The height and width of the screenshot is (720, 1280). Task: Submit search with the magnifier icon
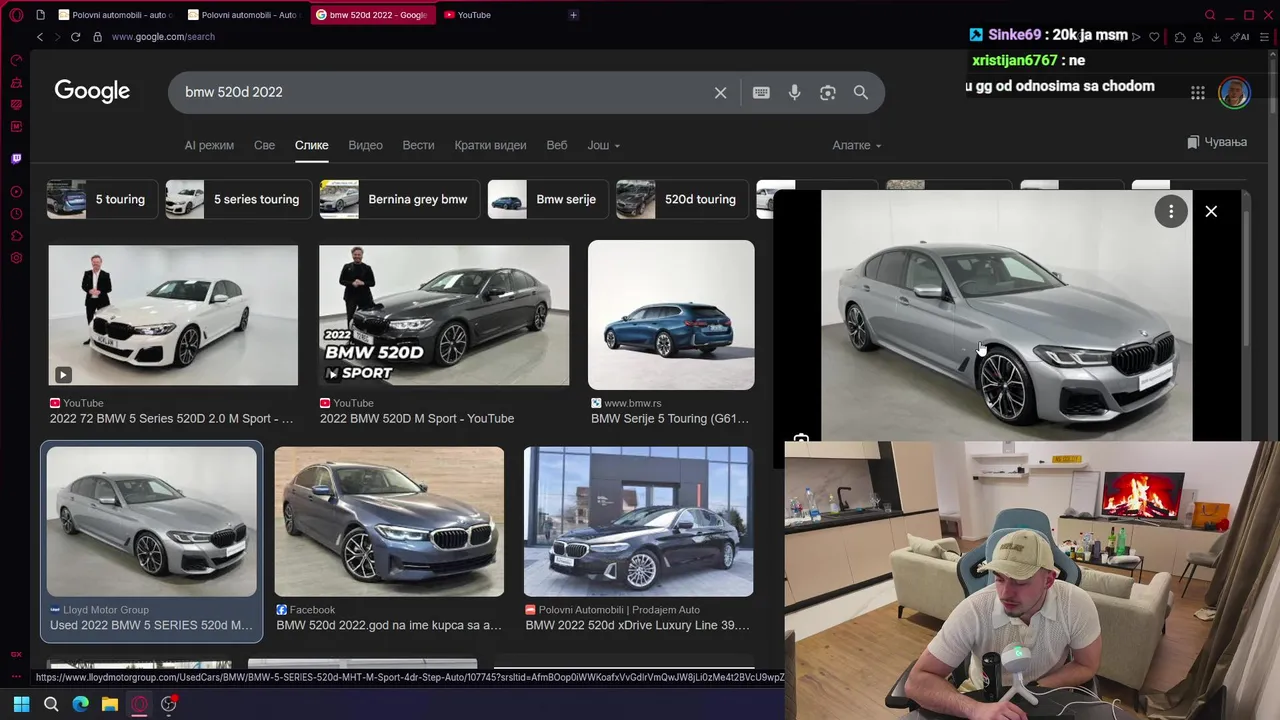860,92
